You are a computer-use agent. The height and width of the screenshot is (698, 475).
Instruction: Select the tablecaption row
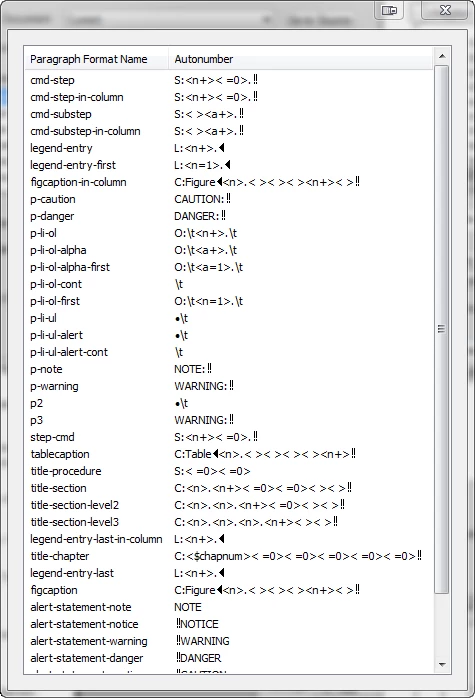(x=228, y=454)
